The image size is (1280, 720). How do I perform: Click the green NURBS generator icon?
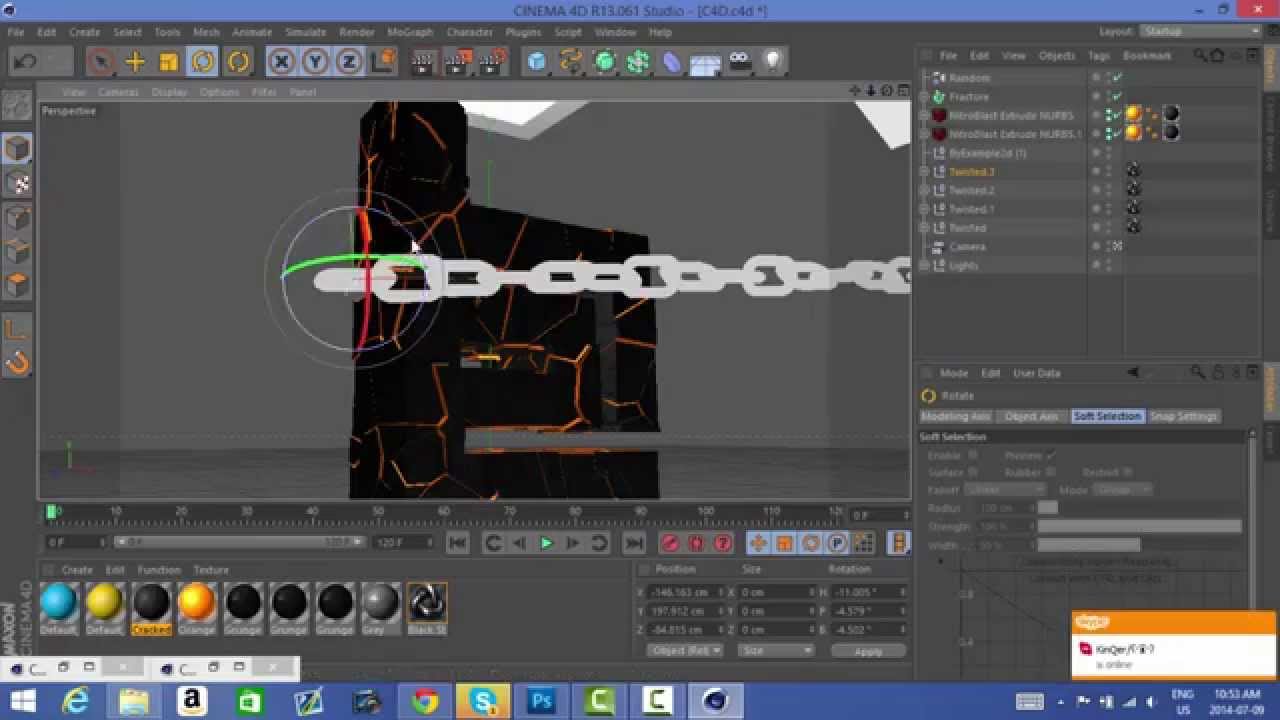(x=605, y=62)
